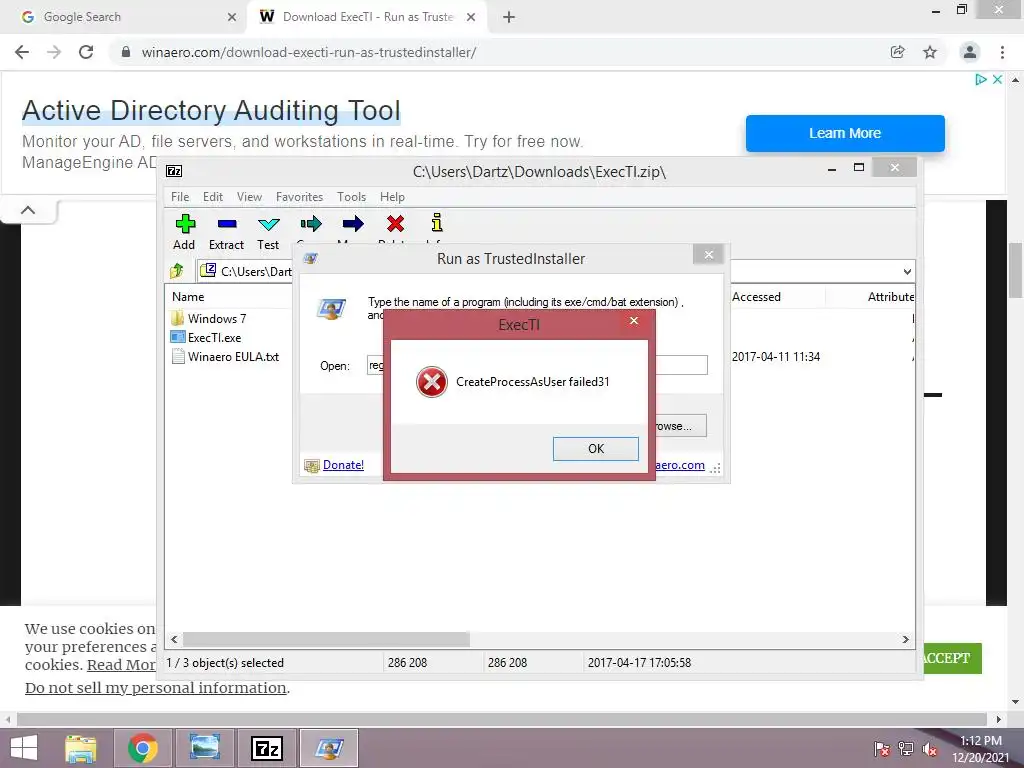
Task: Close the ad with X icon
Action: pos(997,79)
